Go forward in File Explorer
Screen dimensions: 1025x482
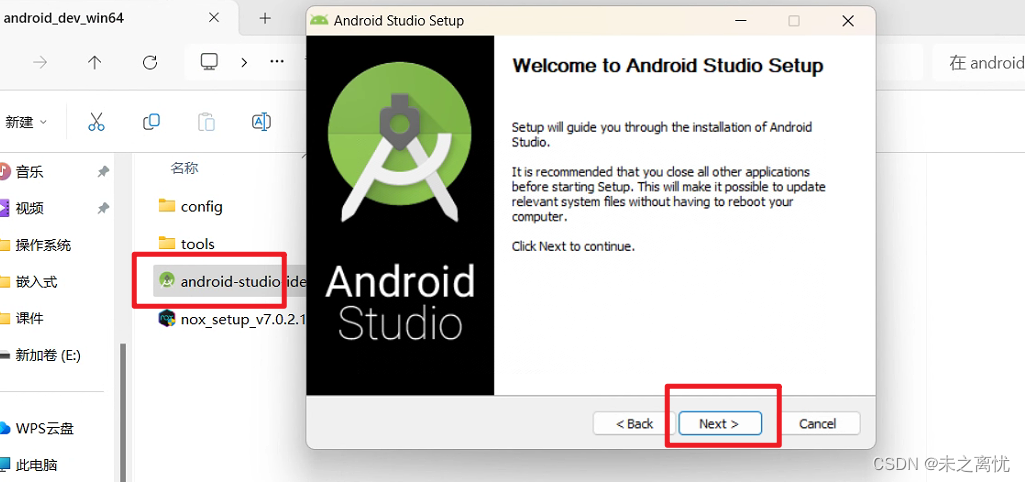click(40, 62)
